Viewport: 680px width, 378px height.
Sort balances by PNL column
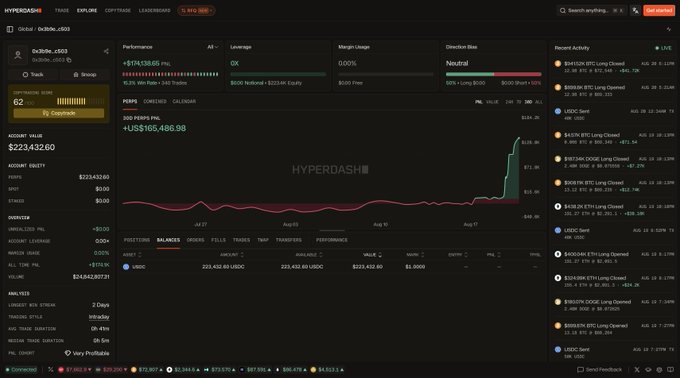[494, 255]
